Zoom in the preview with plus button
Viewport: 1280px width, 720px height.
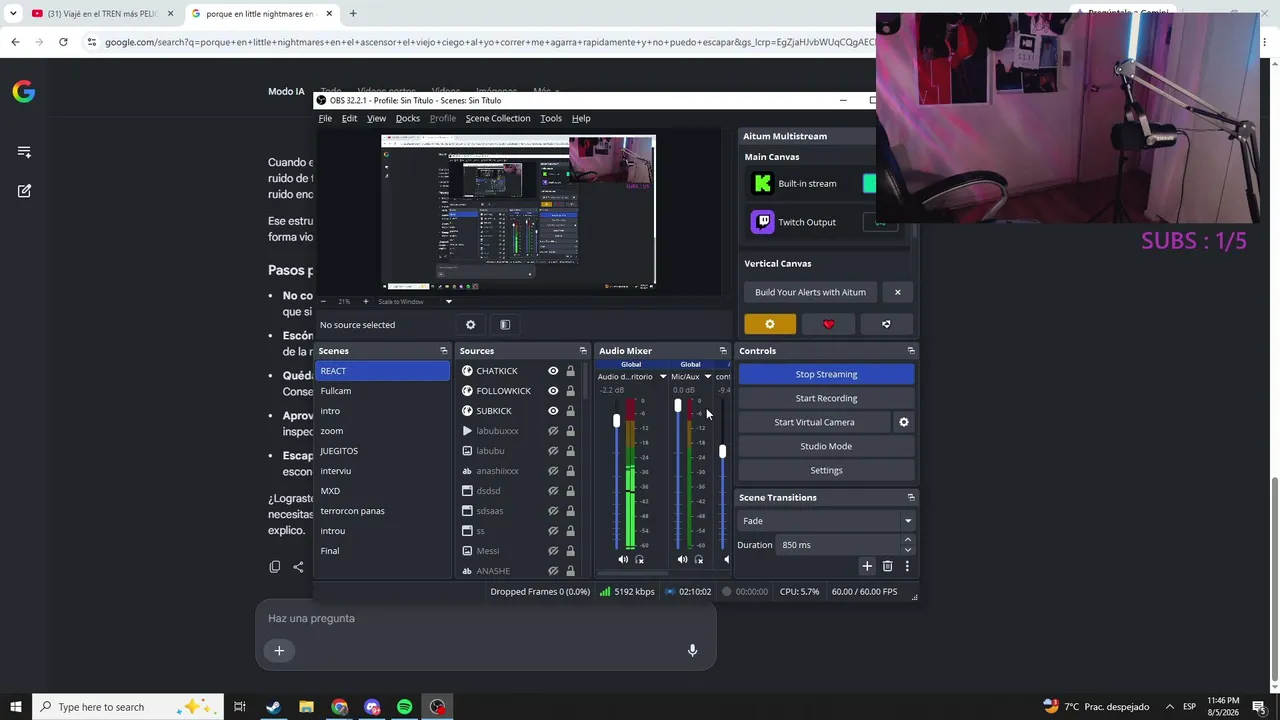tap(365, 301)
